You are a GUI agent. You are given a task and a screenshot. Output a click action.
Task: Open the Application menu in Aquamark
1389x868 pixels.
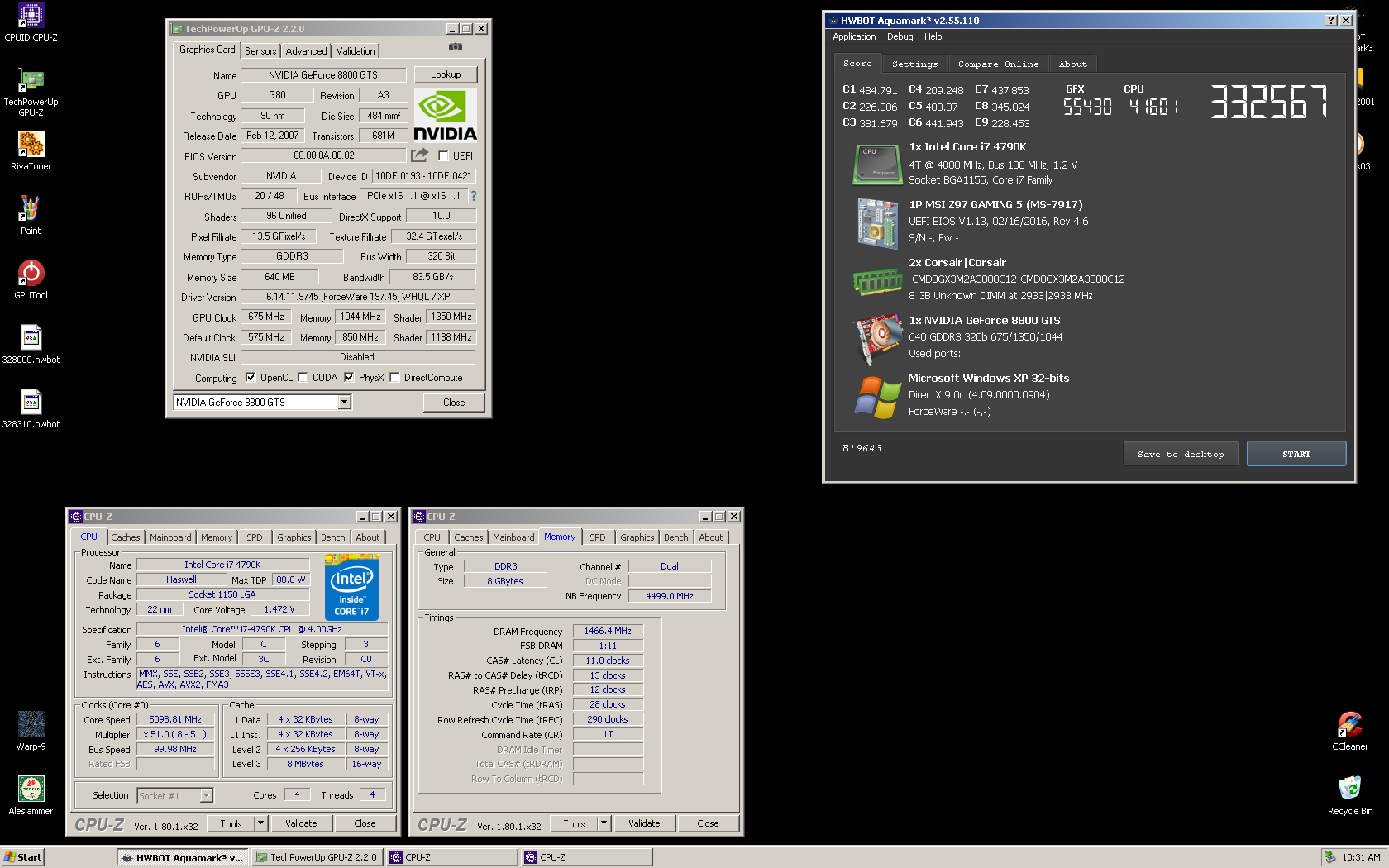click(854, 36)
